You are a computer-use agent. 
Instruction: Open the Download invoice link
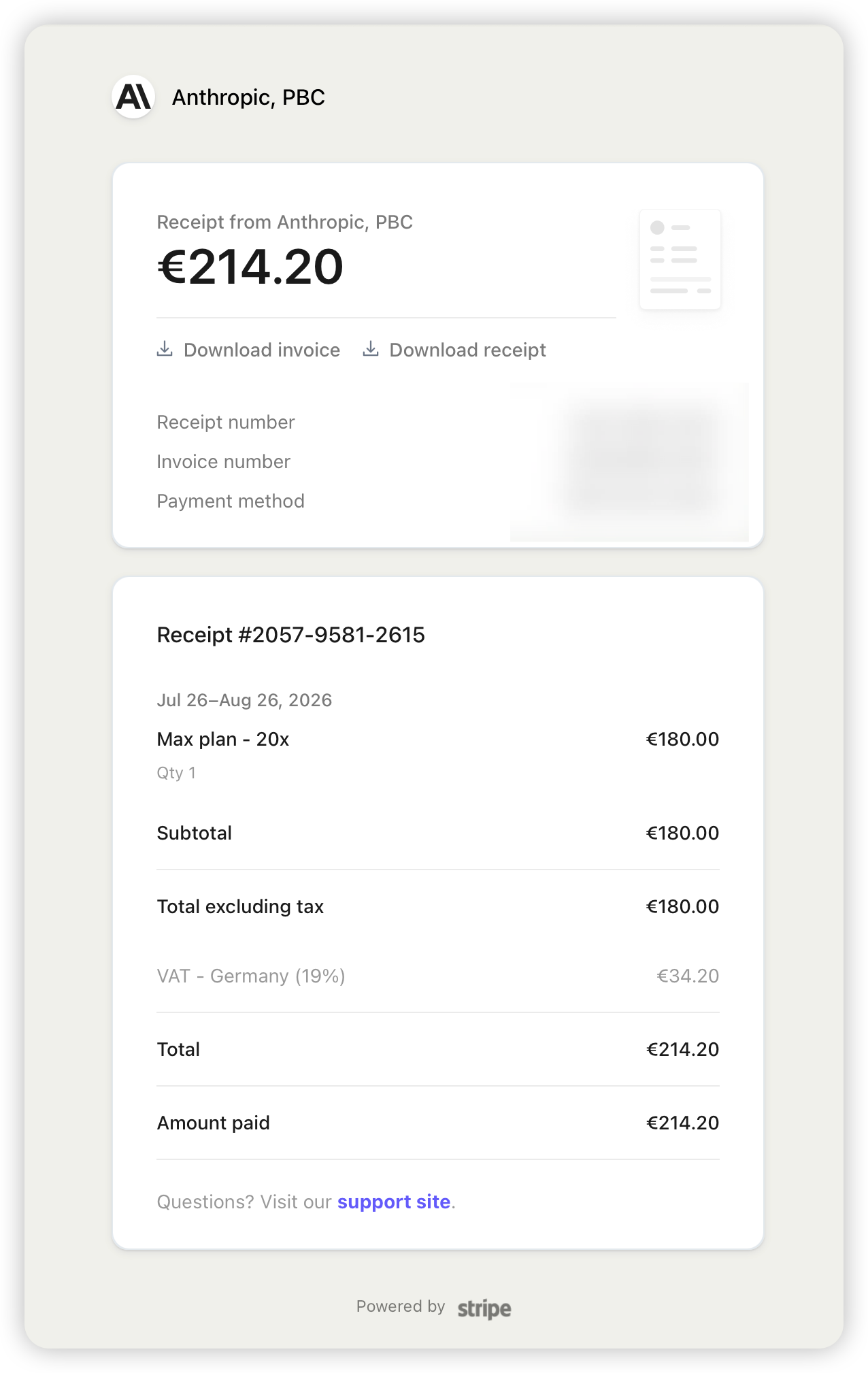248,350
